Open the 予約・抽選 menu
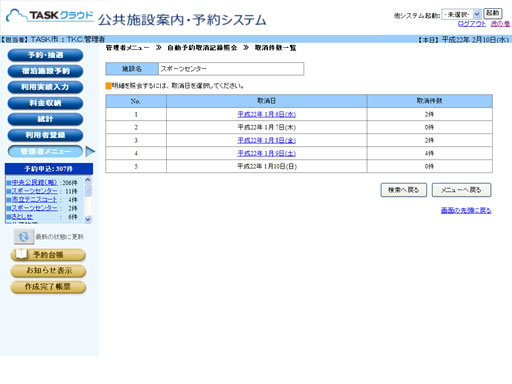The image size is (512, 384). click(45, 55)
